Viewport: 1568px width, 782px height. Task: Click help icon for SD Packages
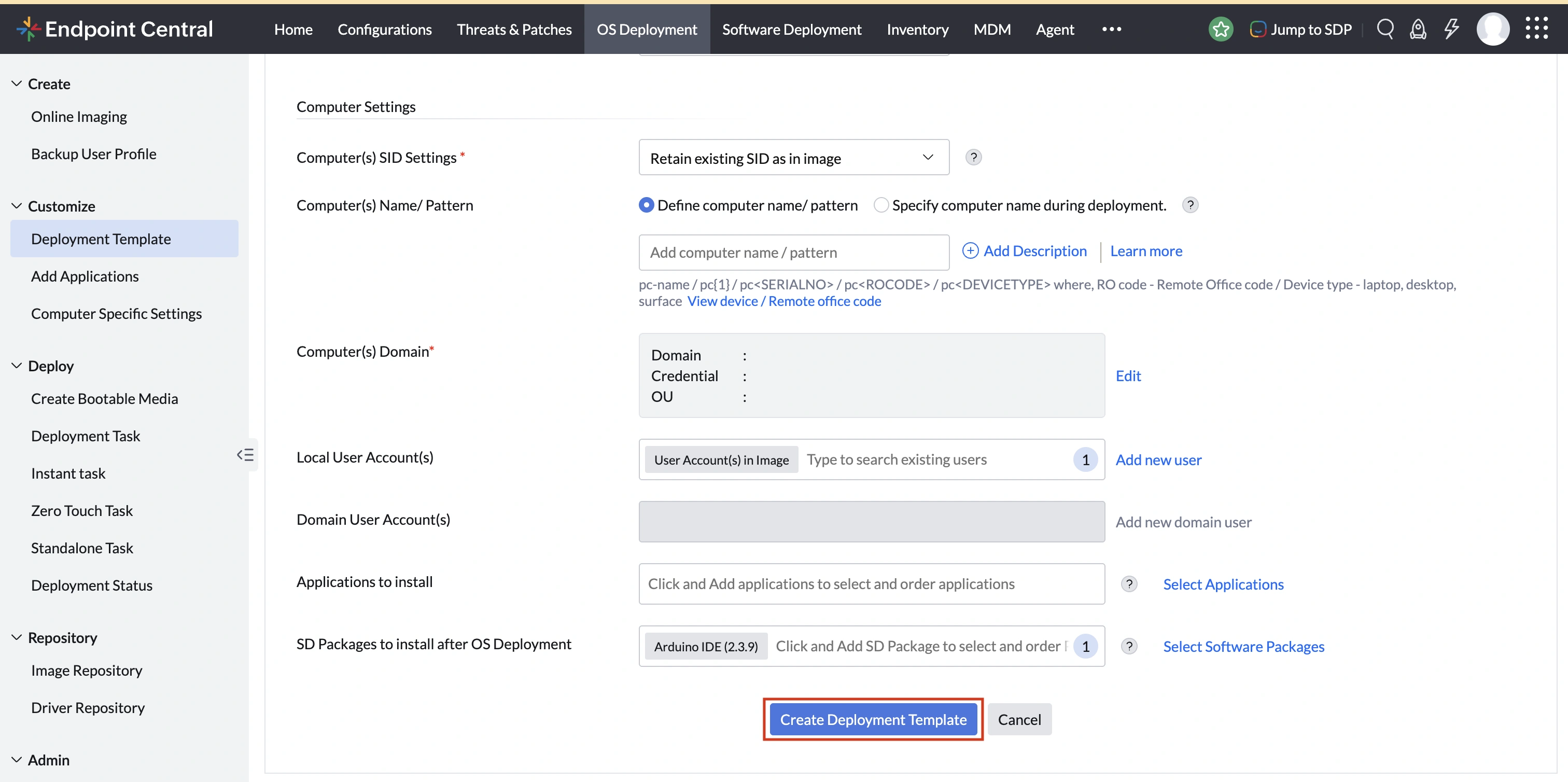coord(1128,646)
